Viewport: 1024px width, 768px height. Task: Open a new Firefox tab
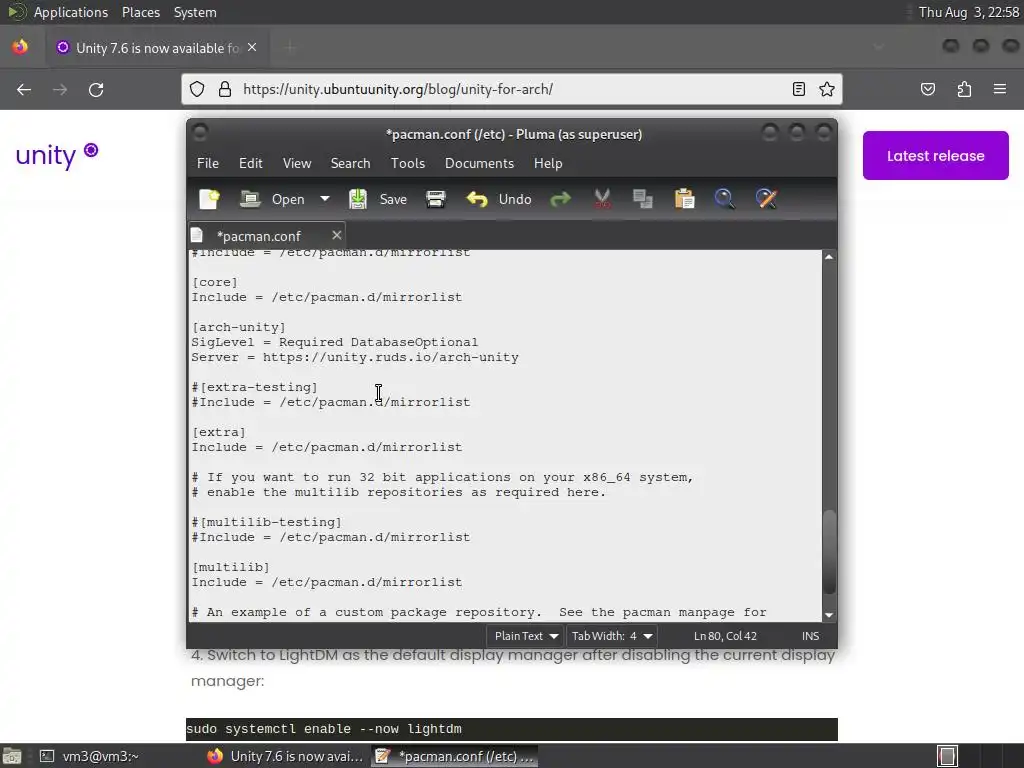(291, 48)
